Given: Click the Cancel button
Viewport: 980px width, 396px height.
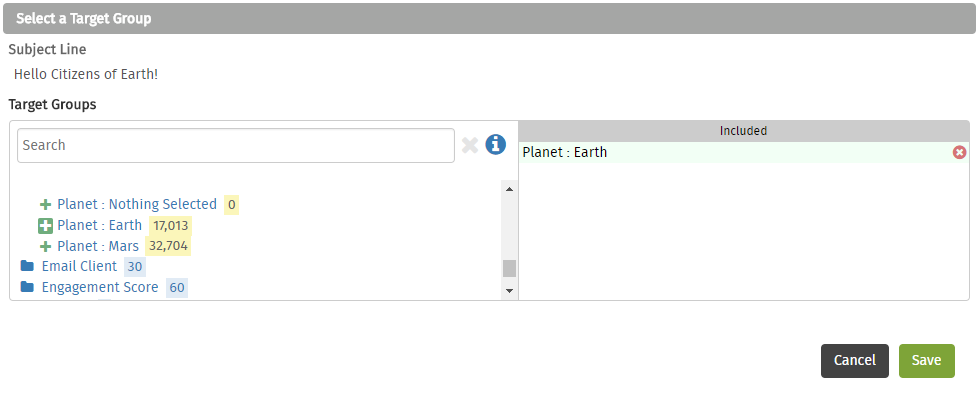Looking at the screenshot, I should click(x=855, y=361).
